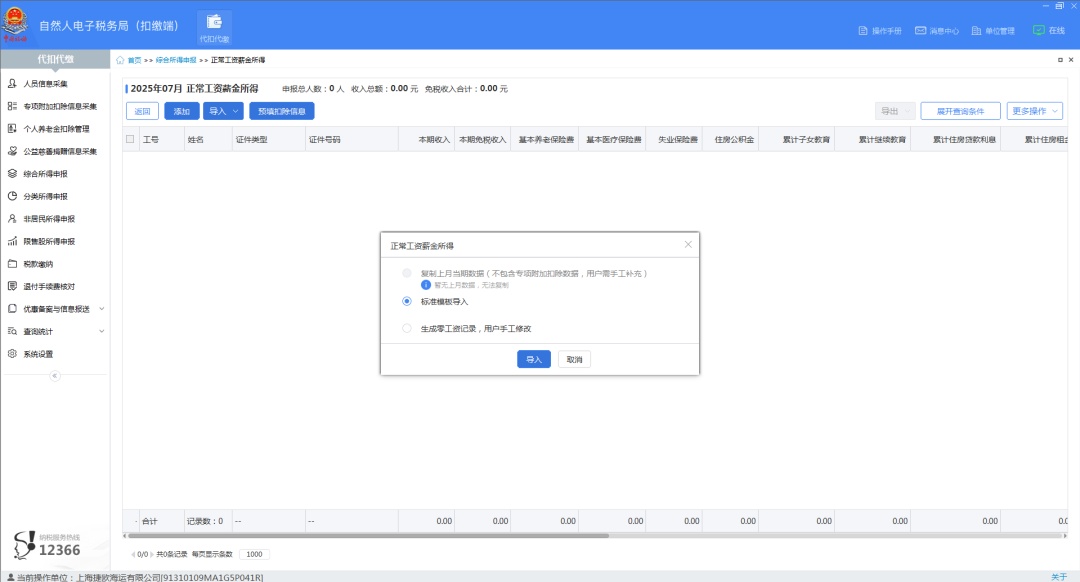Click the blue 导入 button in dialog
Image resolution: width=1080 pixels, height=582 pixels.
(533, 359)
